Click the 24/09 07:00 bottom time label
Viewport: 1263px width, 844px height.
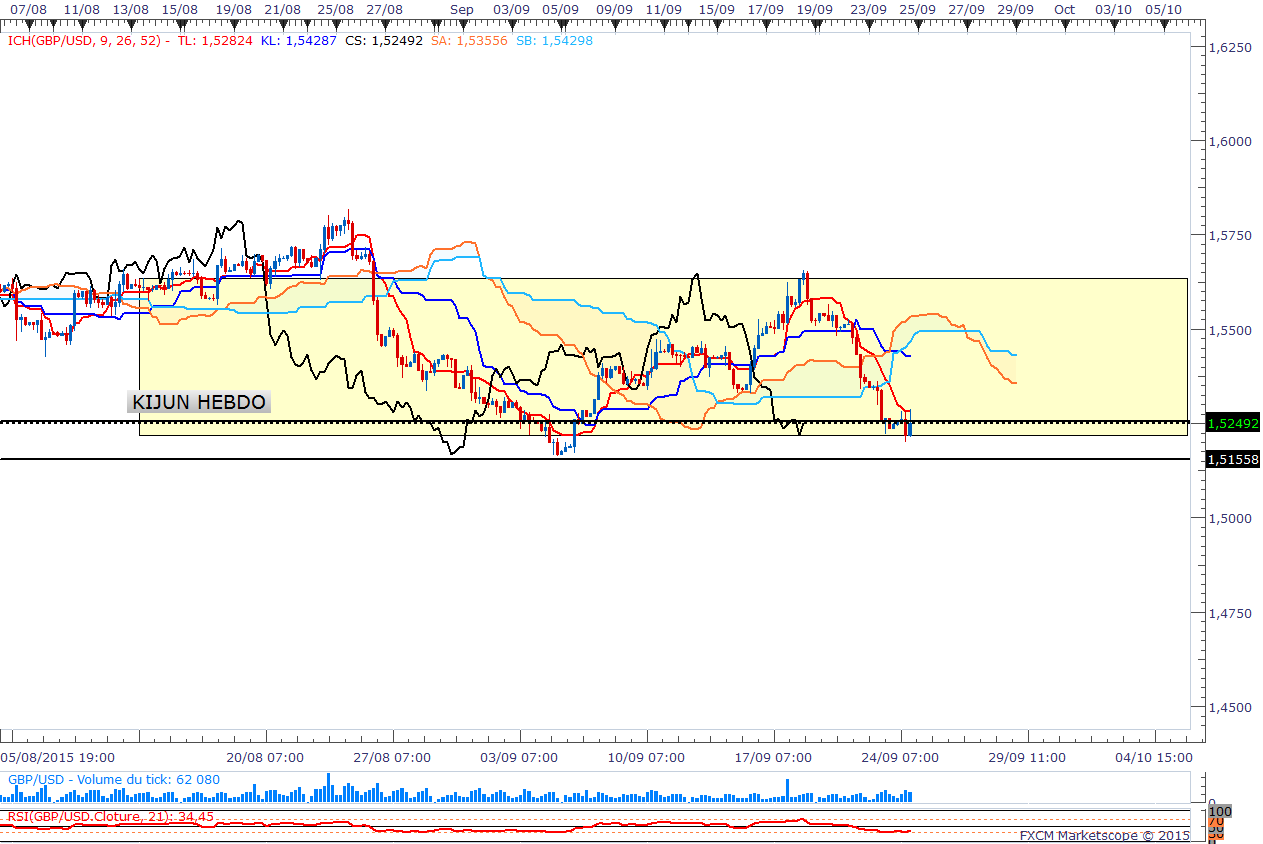[x=900, y=758]
